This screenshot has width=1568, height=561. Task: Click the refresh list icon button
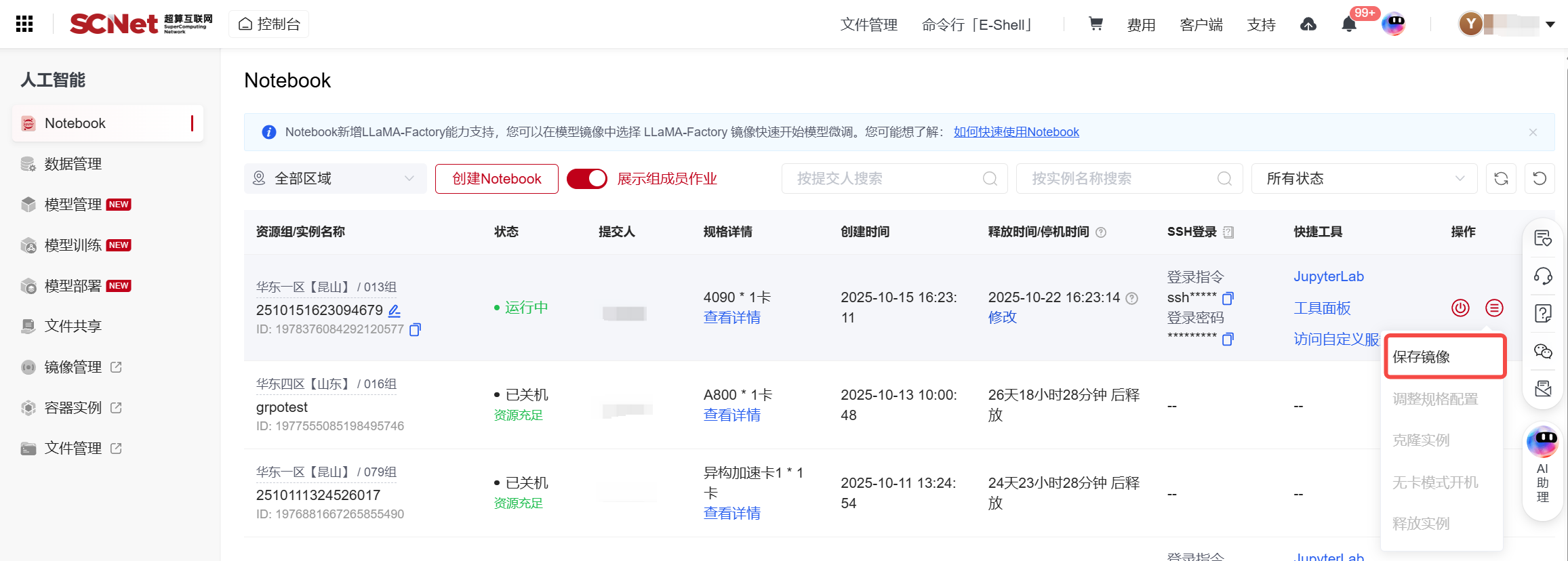click(1501, 179)
